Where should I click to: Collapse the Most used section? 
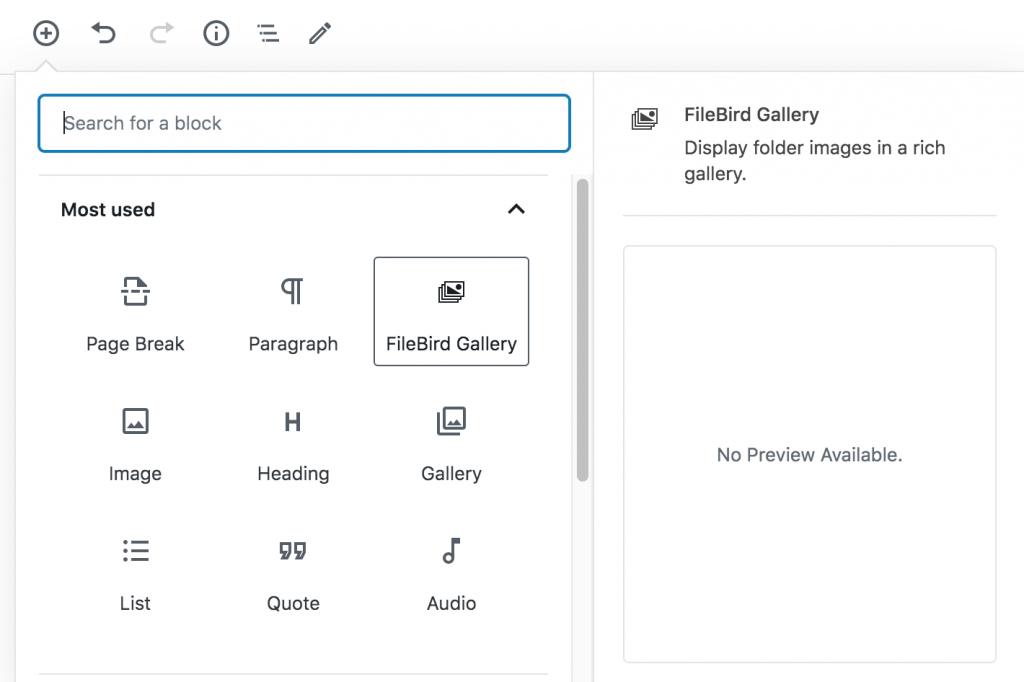coord(516,209)
